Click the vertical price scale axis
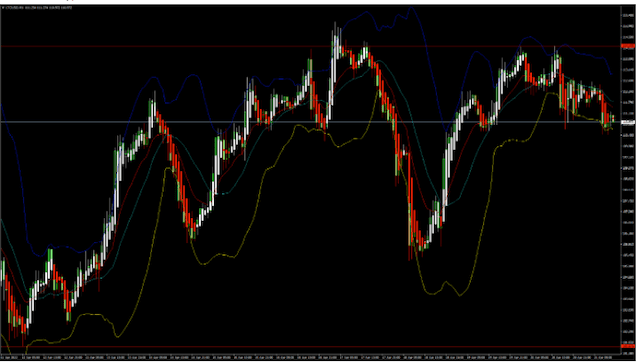The width and height of the screenshot is (640, 362). [x=628, y=180]
